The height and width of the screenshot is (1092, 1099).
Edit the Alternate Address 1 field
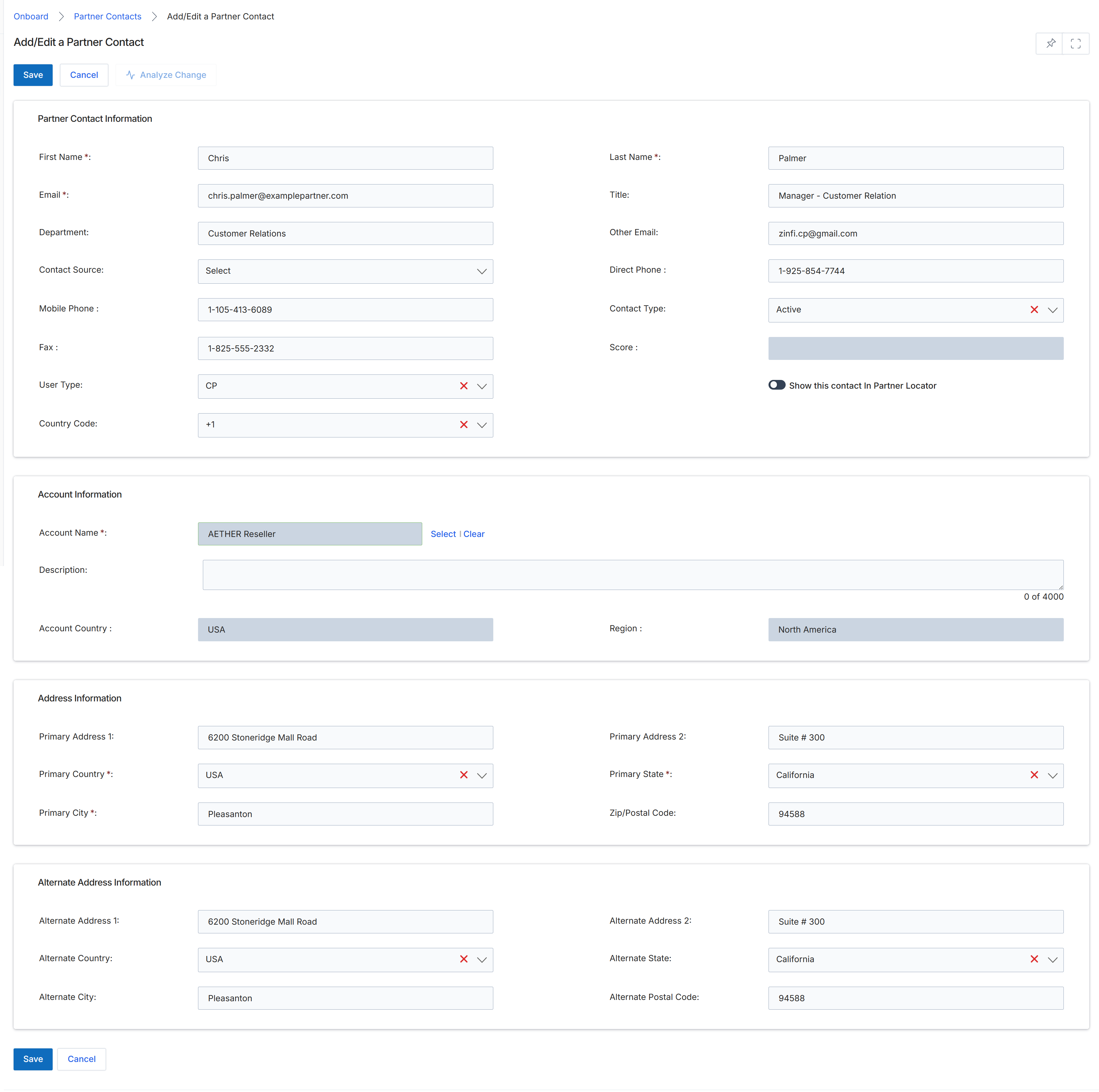[x=345, y=921]
